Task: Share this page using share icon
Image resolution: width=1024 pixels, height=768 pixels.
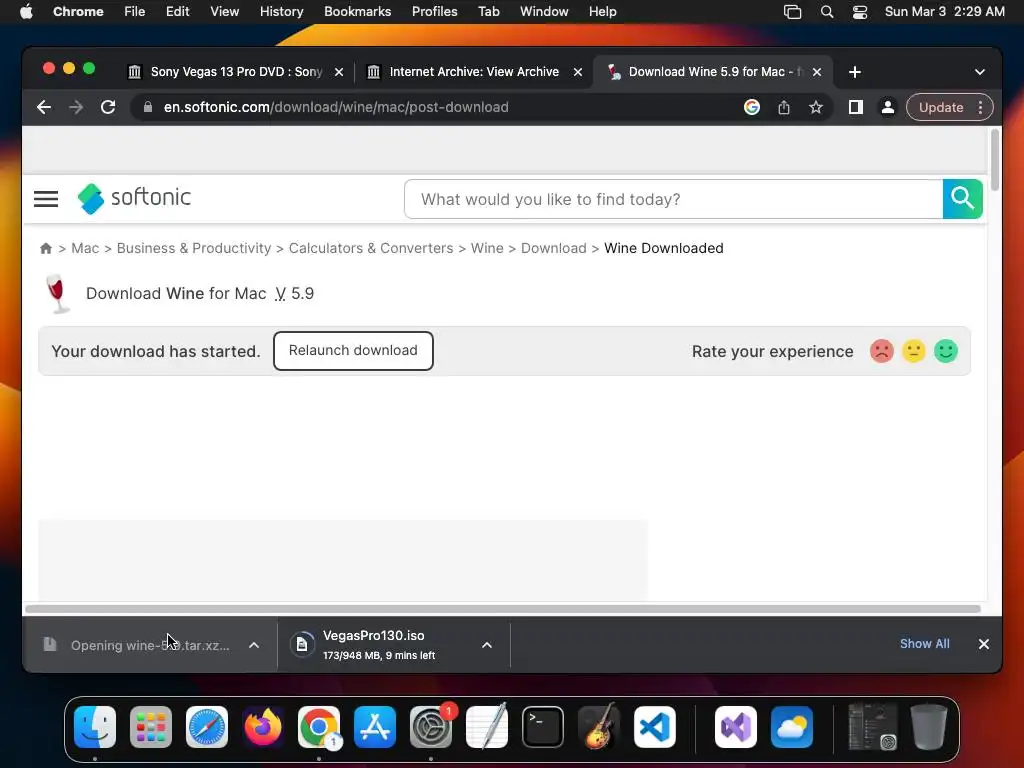Action: click(x=784, y=107)
